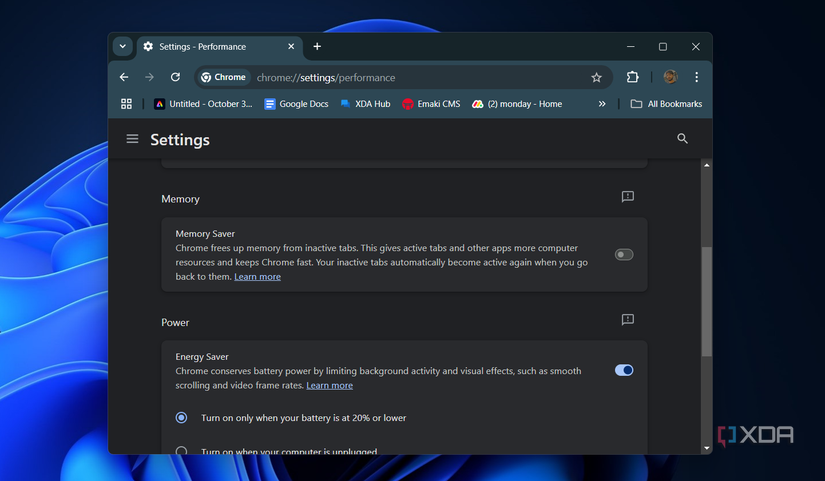Close the Chrome window
The width and height of the screenshot is (825, 481).
[x=696, y=47]
